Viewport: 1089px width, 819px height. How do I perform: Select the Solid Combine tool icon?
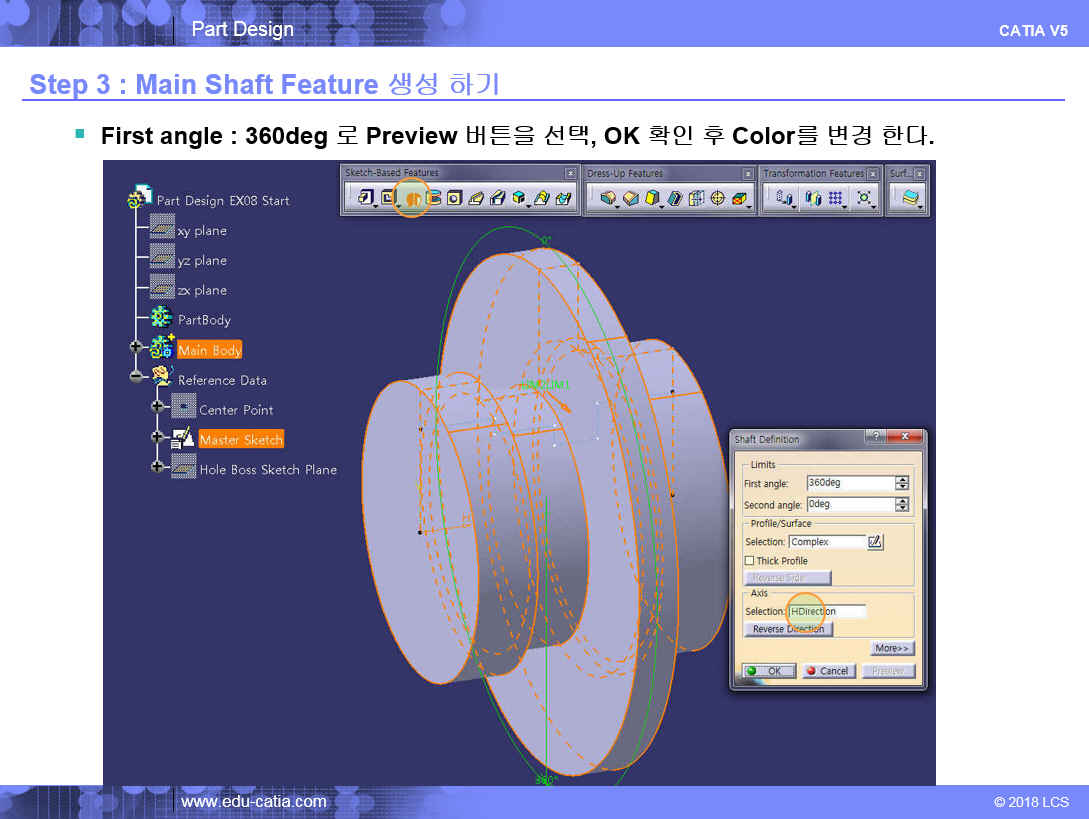(519, 198)
